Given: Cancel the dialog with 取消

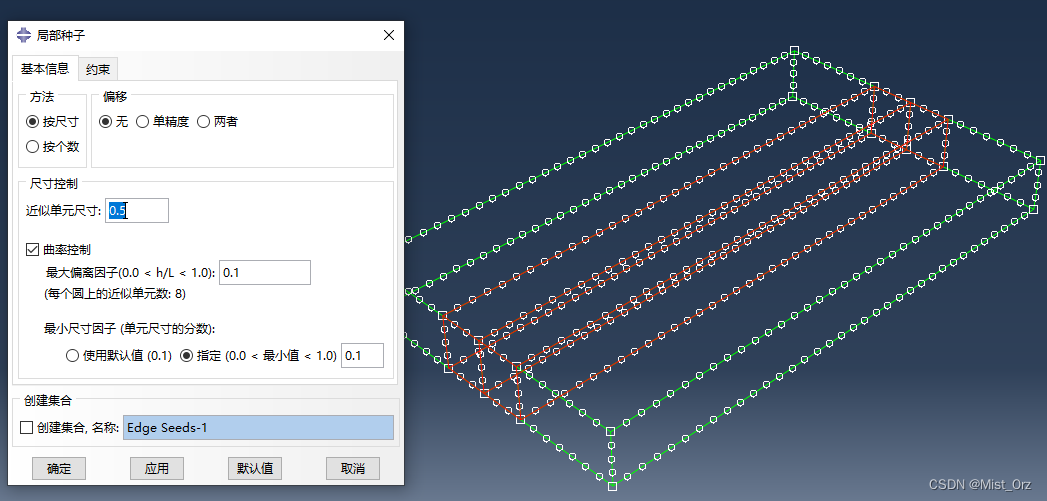Looking at the screenshot, I should click(x=353, y=468).
